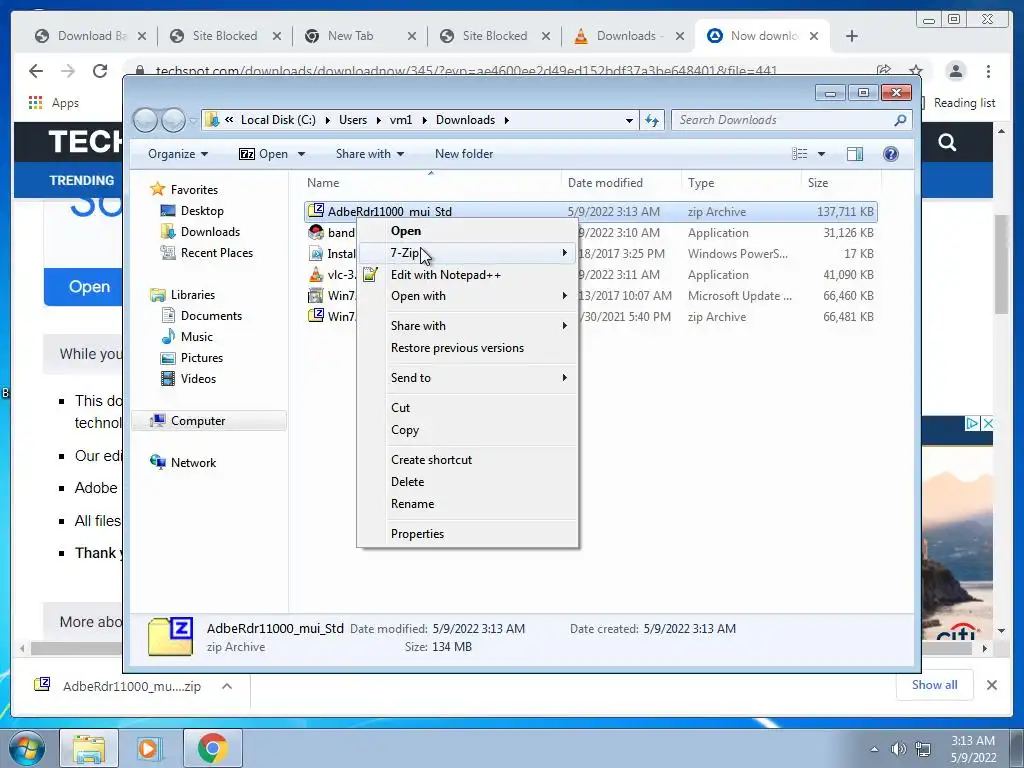Click the Change your view icon
Image resolution: width=1024 pixels, height=768 pixels.
pyautogui.click(x=799, y=154)
